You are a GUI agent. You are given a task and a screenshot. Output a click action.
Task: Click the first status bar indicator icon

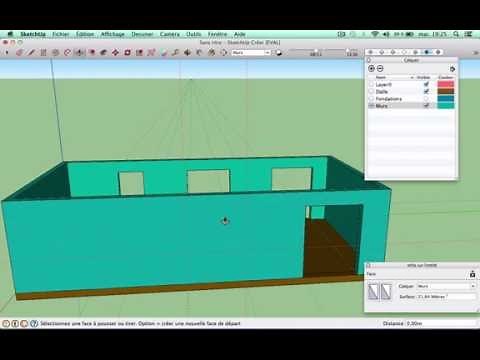6,323
